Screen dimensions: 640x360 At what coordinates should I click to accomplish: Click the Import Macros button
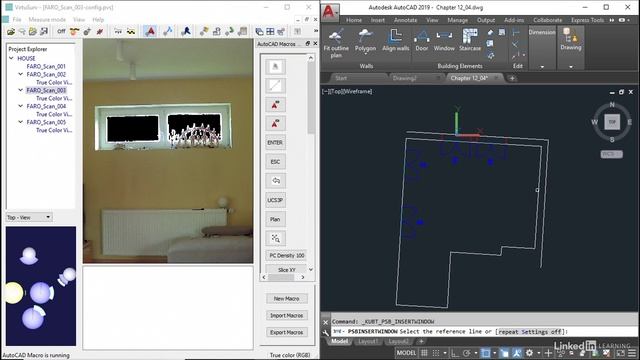coord(287,316)
